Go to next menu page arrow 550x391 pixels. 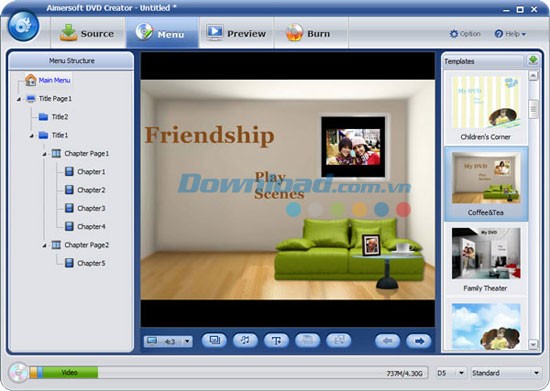418,341
